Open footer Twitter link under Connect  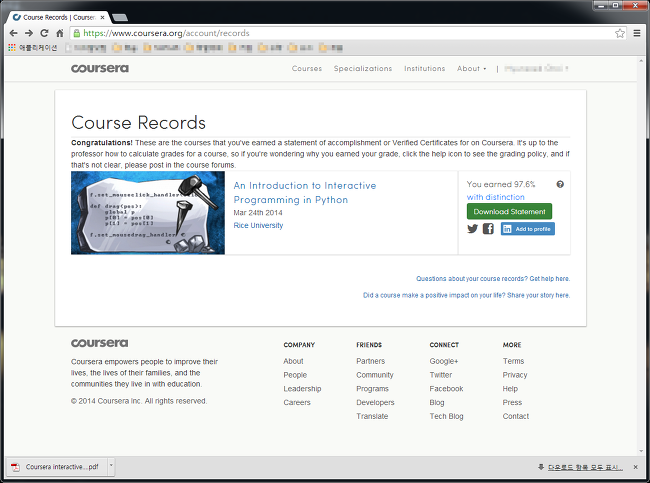[441, 375]
